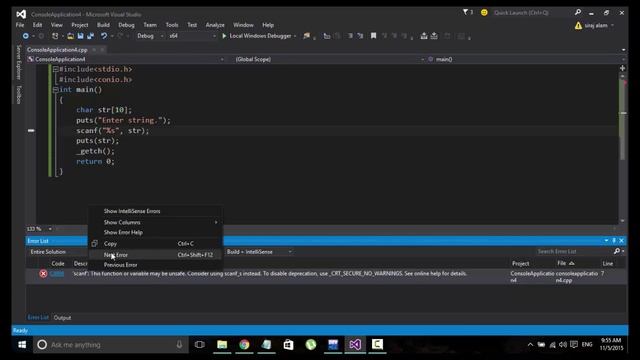This screenshot has width=640, height=360.
Task: Open Google Chrome from the taskbar
Action: pyautogui.click(x=244, y=345)
